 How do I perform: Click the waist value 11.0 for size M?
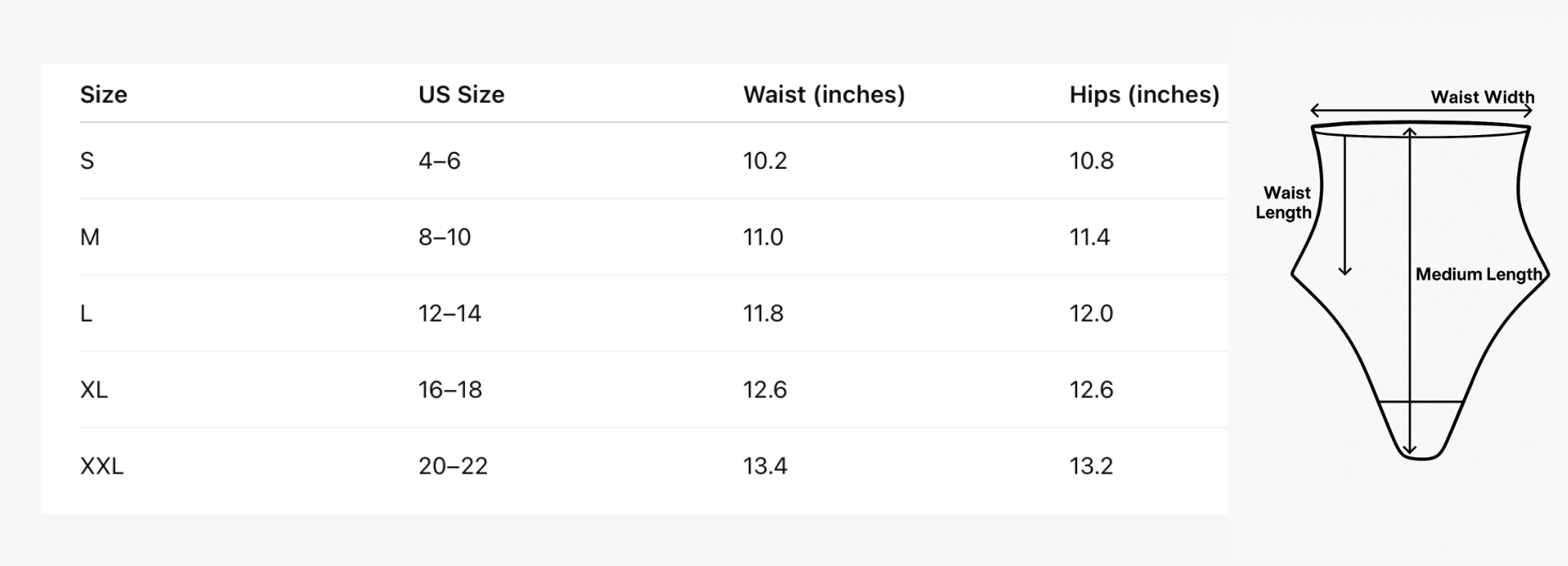tap(762, 237)
